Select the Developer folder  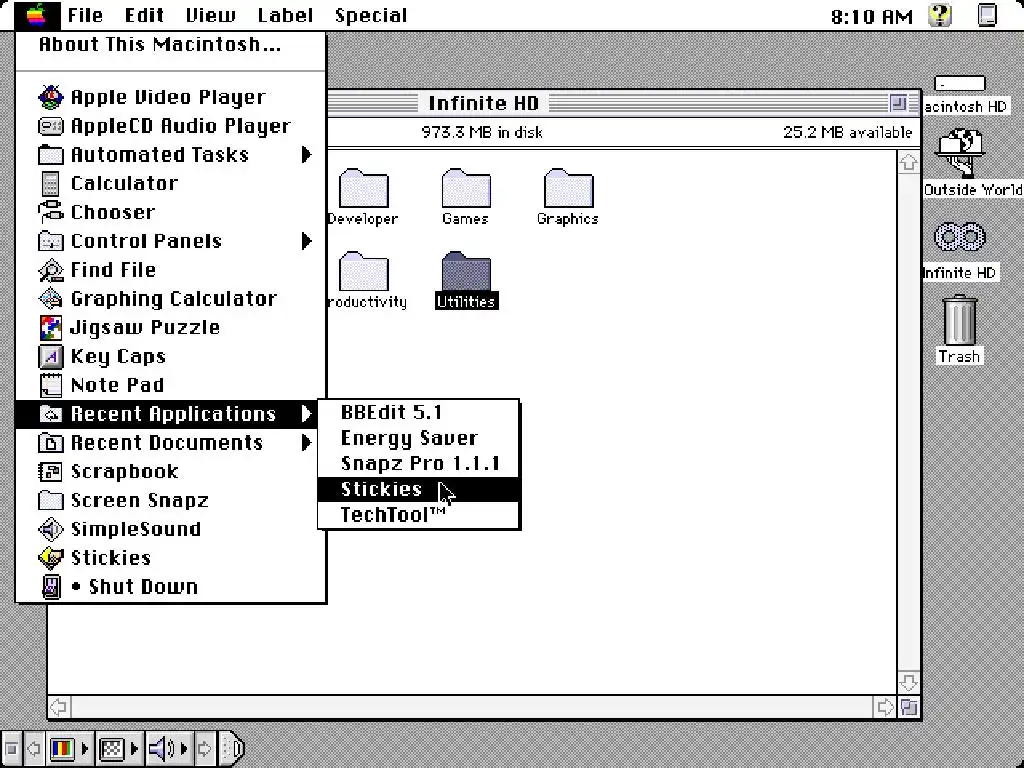point(363,197)
